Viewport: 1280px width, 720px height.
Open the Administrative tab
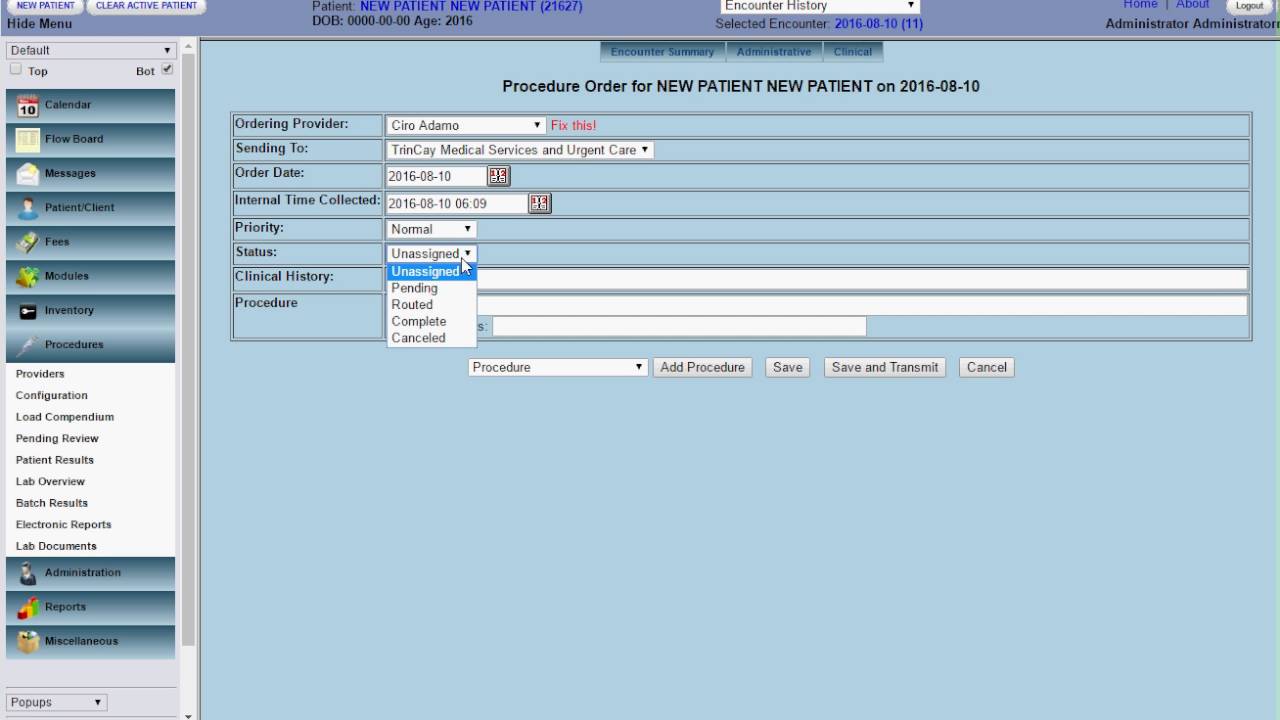coord(774,52)
